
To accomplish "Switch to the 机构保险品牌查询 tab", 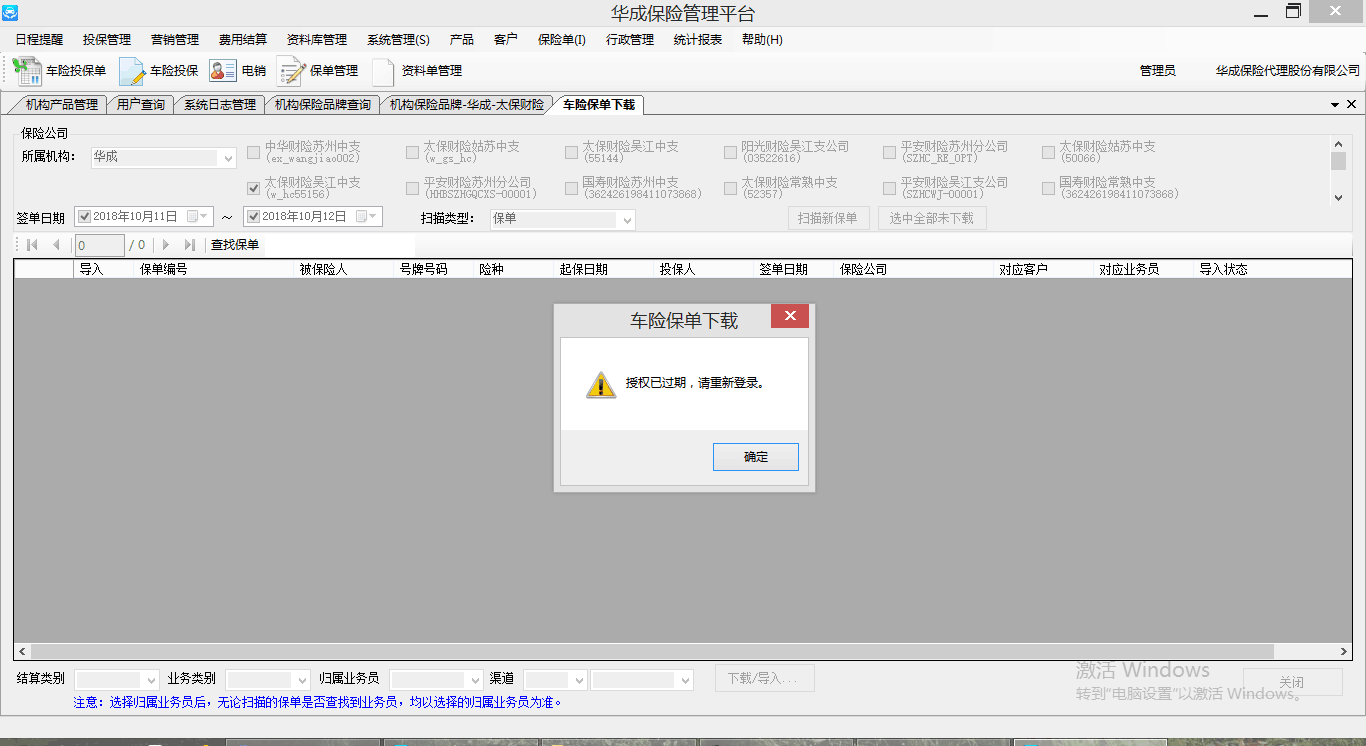I will coord(322,105).
